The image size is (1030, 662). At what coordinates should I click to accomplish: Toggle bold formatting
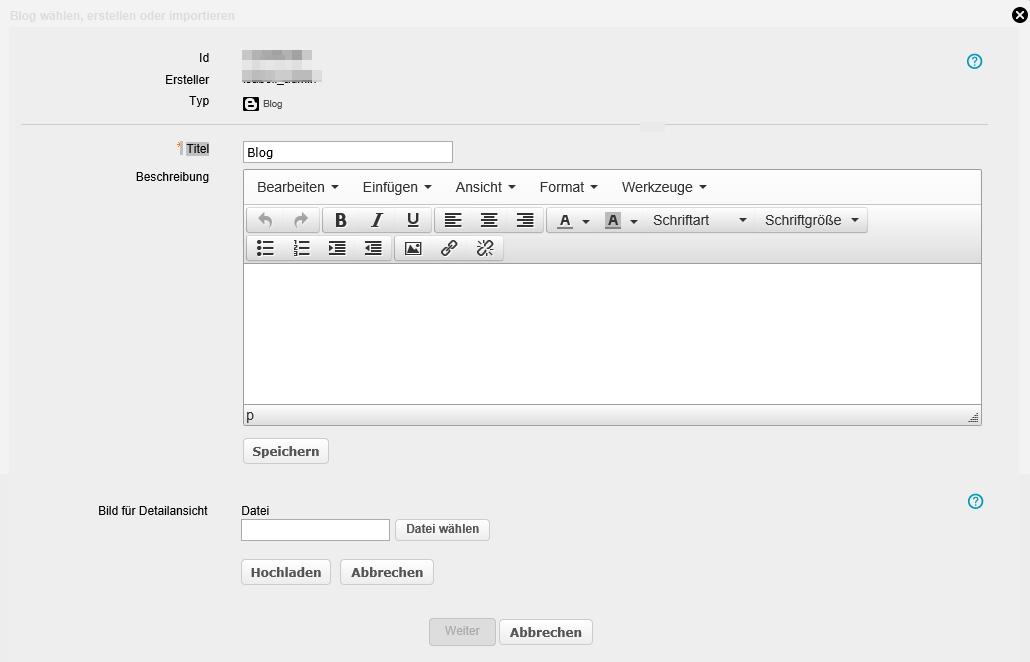tap(340, 220)
